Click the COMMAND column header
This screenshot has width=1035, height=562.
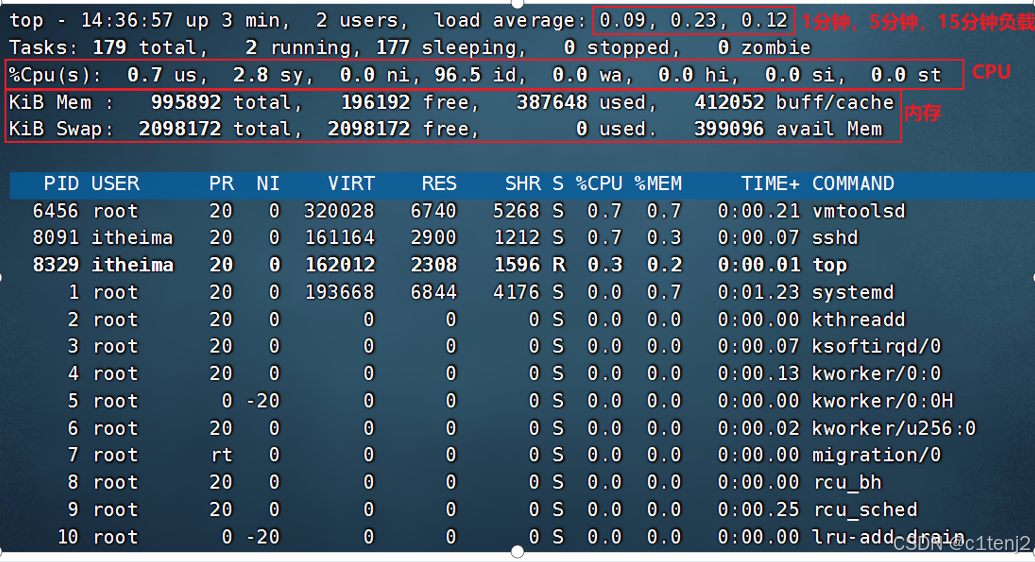pos(853,184)
